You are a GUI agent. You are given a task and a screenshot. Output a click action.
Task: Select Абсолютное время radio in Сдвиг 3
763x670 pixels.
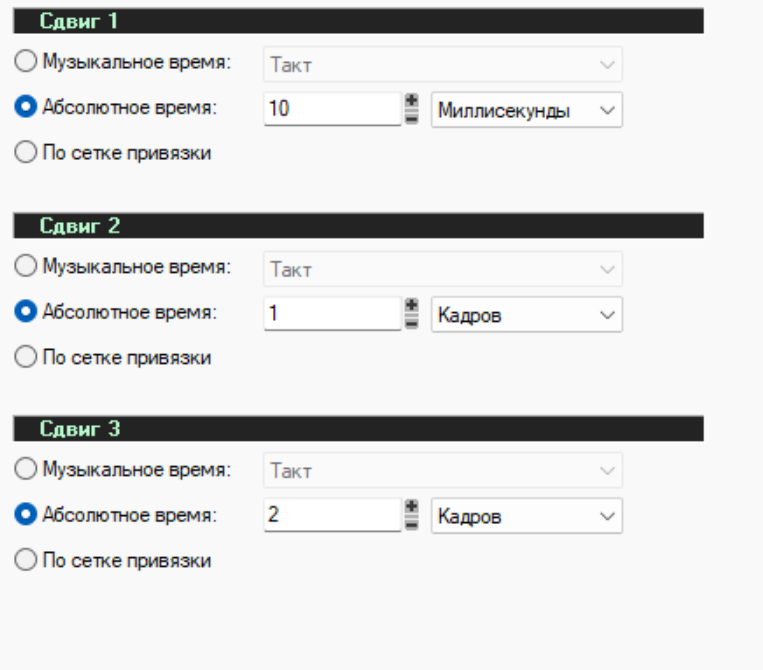pyautogui.click(x=27, y=515)
